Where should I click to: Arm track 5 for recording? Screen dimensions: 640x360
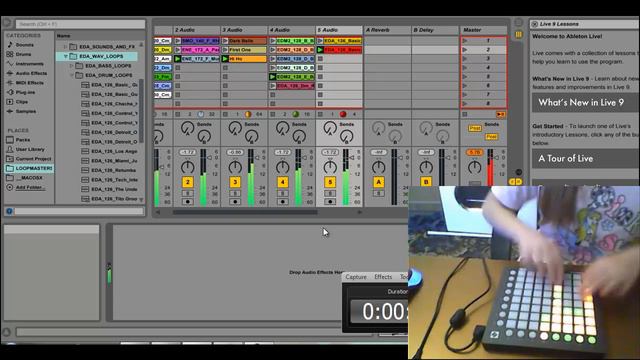tap(330, 202)
